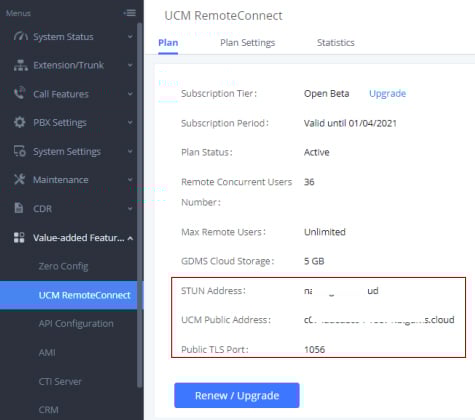Image resolution: width=475 pixels, height=420 pixels.
Task: Switch to the Plan Settings tab
Action: click(248, 43)
